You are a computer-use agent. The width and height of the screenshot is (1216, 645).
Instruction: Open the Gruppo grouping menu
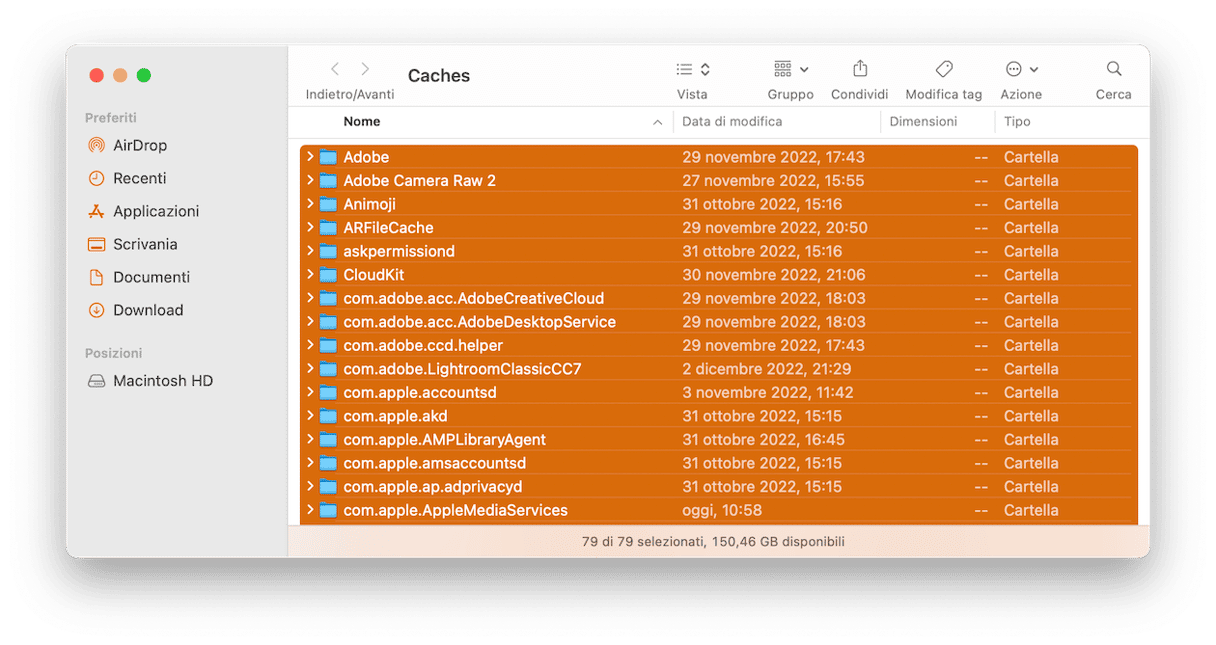coord(790,69)
